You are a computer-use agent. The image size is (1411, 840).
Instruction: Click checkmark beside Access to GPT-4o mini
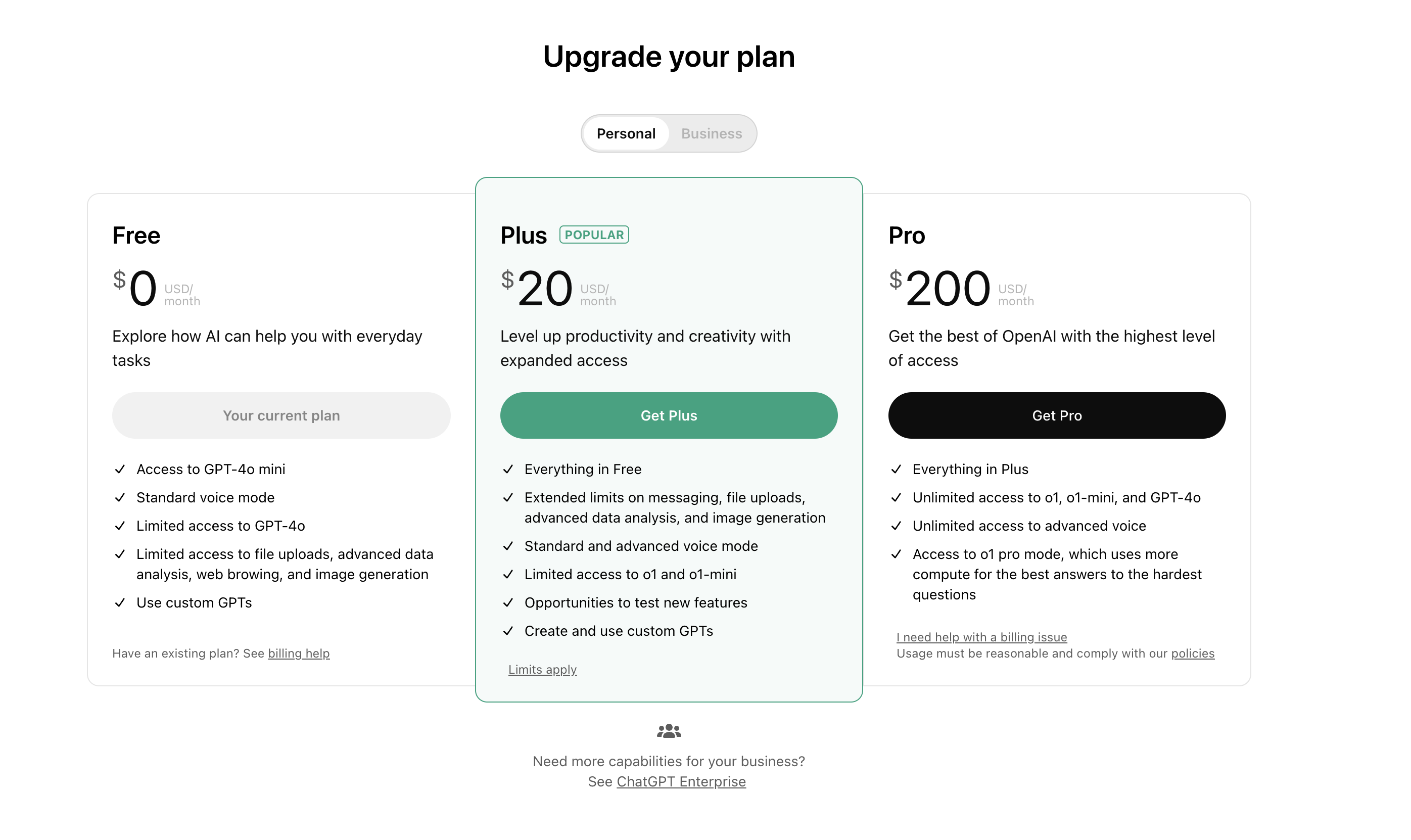[119, 469]
